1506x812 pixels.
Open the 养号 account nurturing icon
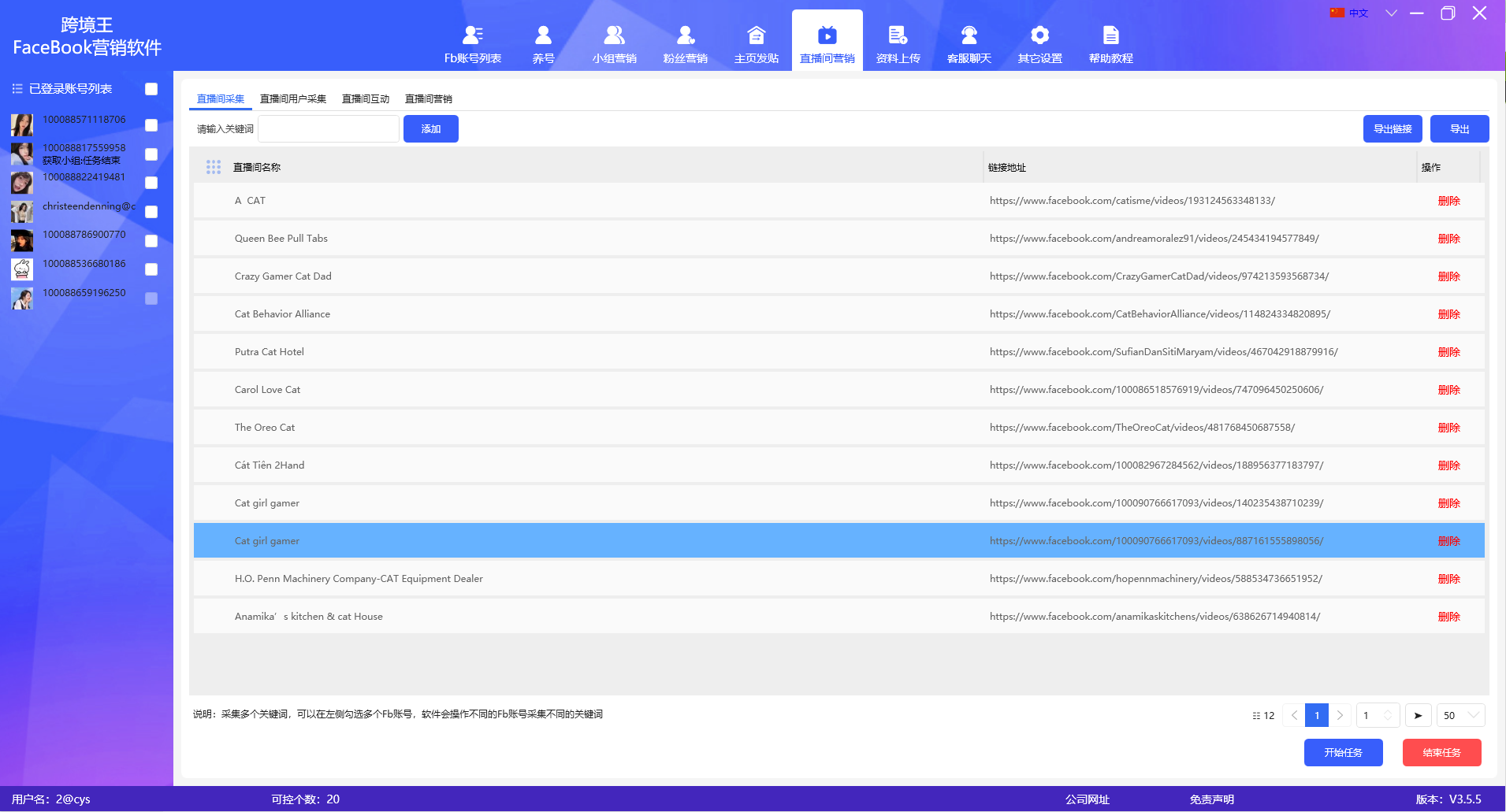pos(543,35)
